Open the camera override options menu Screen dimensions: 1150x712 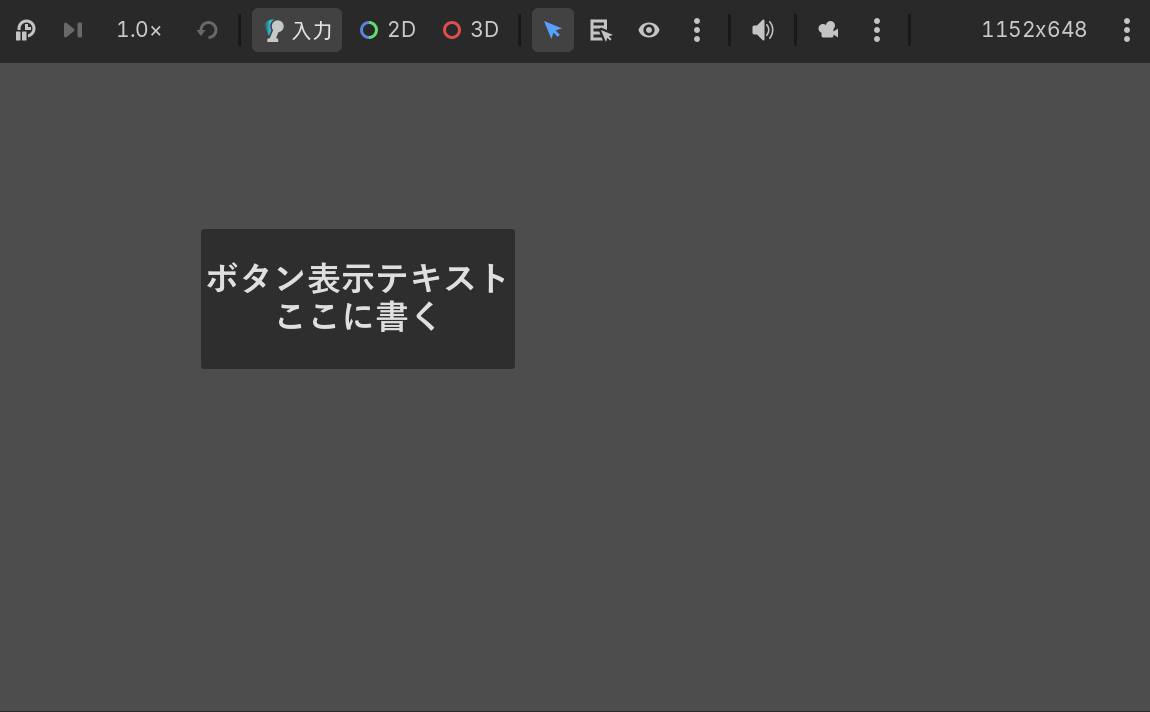876,30
